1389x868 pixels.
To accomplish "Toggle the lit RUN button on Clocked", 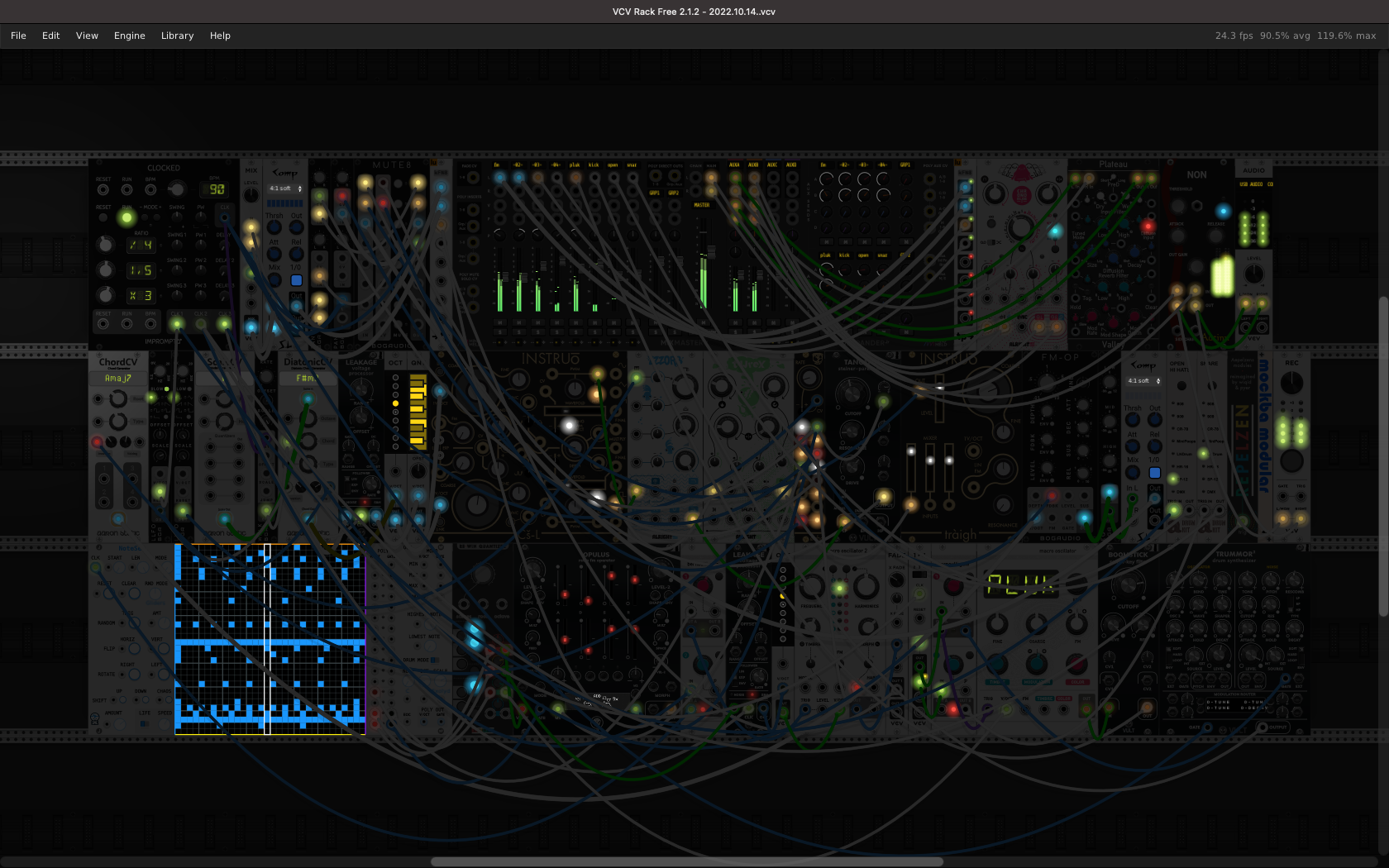I will point(126,218).
